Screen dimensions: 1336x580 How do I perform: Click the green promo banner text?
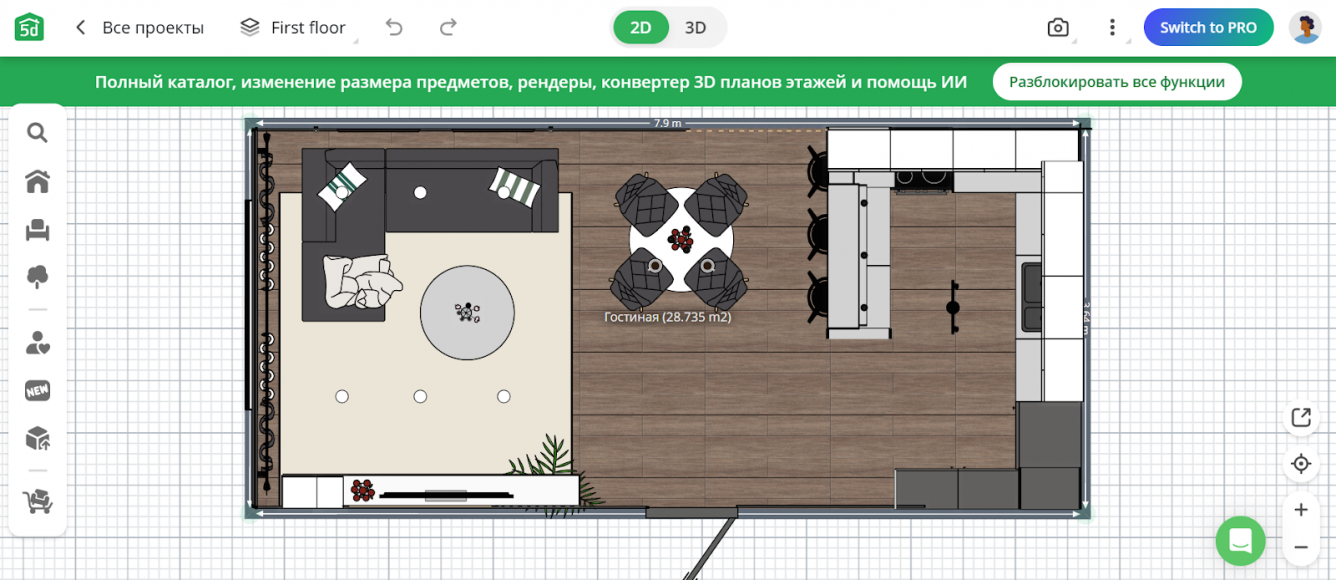pyautogui.click(x=531, y=82)
